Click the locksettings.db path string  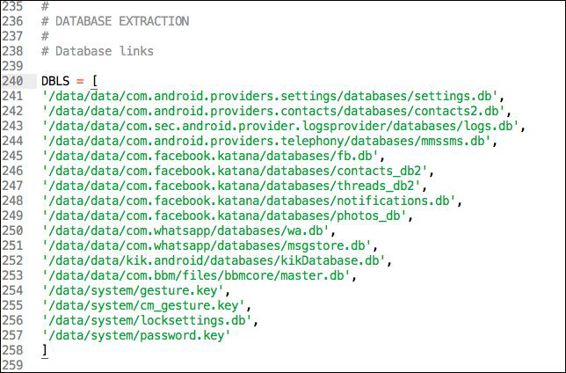(x=147, y=321)
